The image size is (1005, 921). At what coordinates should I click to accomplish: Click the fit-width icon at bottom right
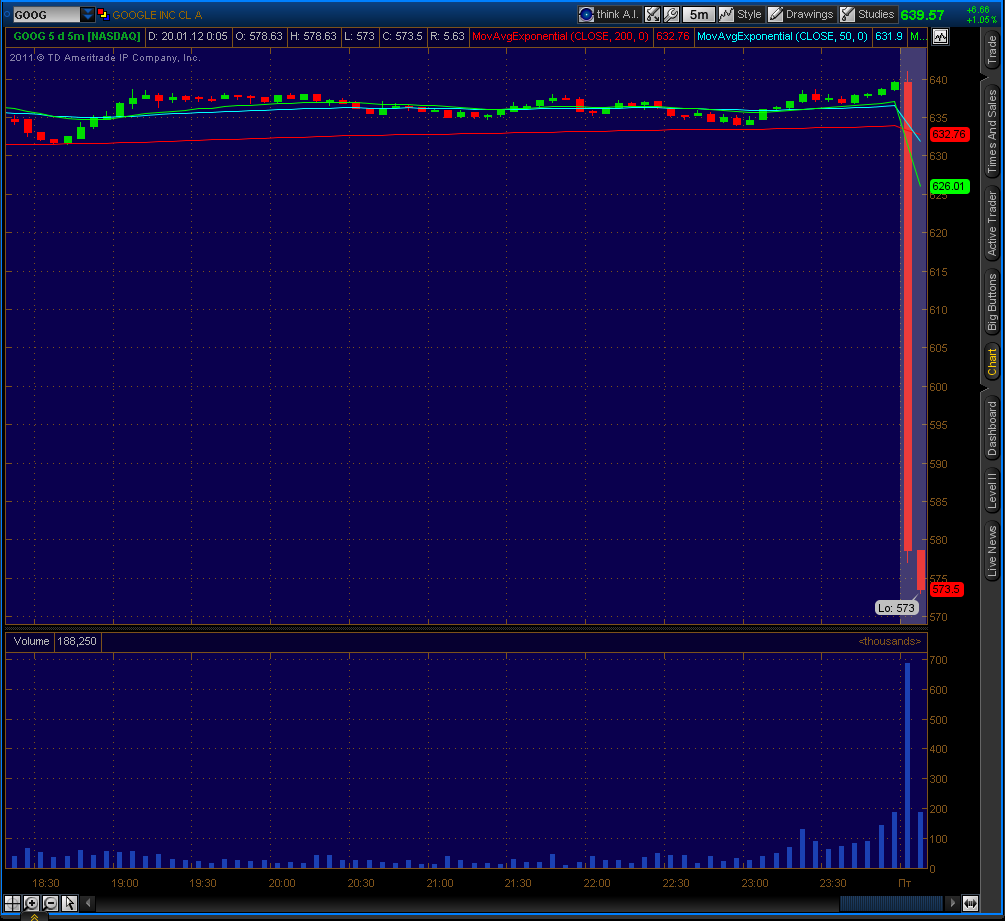tap(970, 903)
